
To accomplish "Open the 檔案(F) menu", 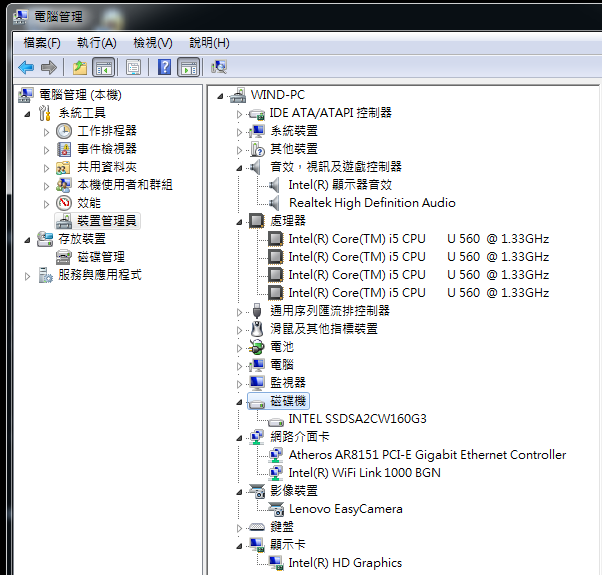I will coord(42,43).
